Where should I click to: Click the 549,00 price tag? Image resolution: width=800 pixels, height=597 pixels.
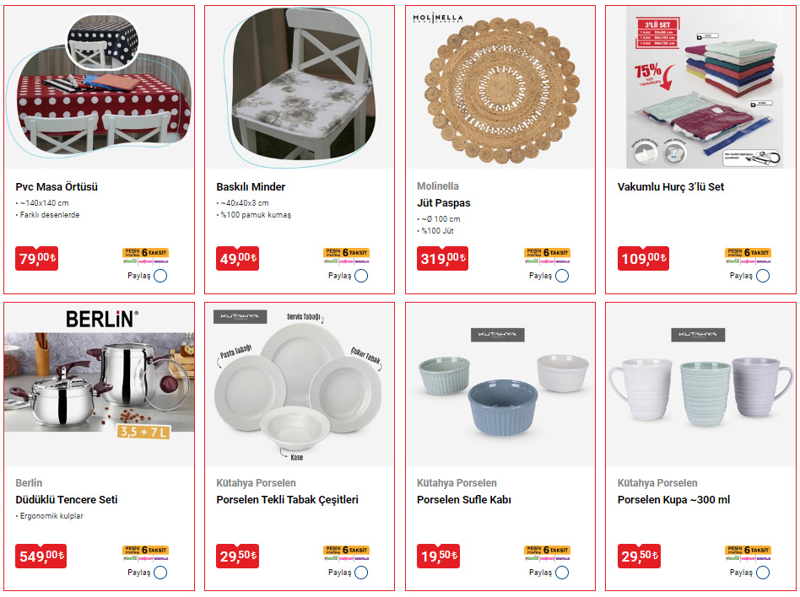pos(41,556)
